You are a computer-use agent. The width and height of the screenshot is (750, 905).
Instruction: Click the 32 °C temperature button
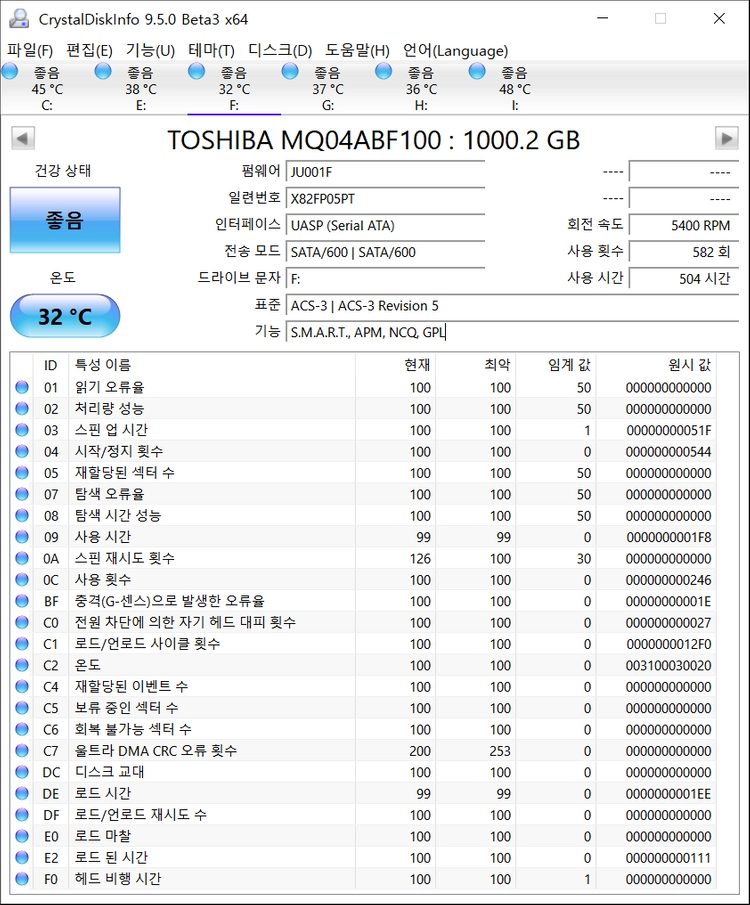click(x=65, y=316)
